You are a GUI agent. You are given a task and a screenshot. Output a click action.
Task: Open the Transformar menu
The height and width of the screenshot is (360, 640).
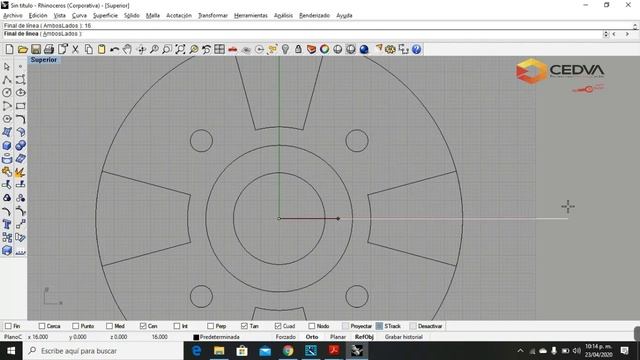pos(213,16)
